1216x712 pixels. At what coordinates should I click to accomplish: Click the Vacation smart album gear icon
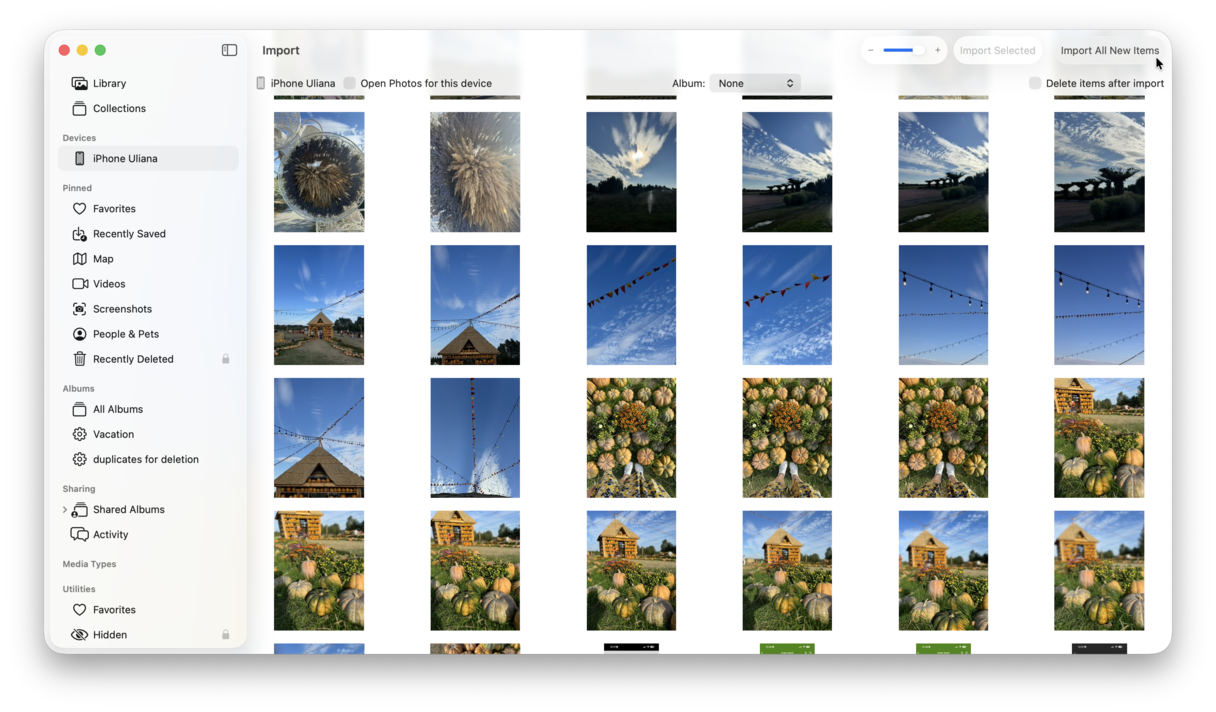pyautogui.click(x=79, y=434)
